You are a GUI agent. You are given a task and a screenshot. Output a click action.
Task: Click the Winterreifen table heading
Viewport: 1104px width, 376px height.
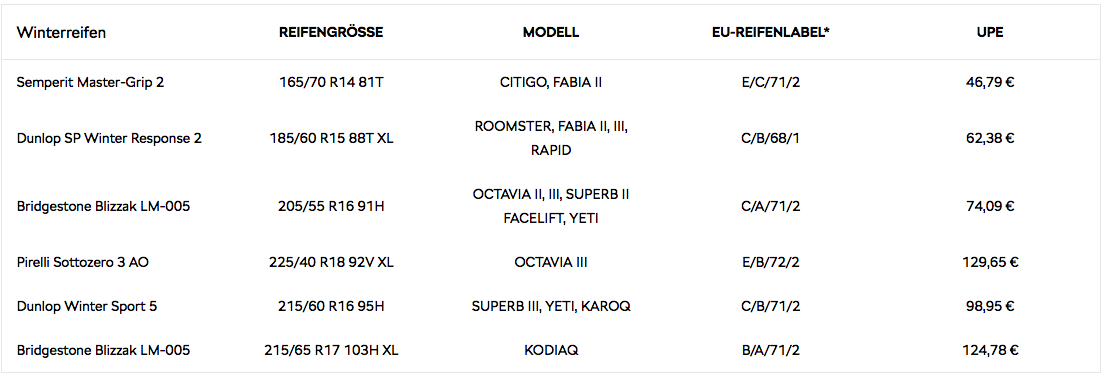pos(61,33)
